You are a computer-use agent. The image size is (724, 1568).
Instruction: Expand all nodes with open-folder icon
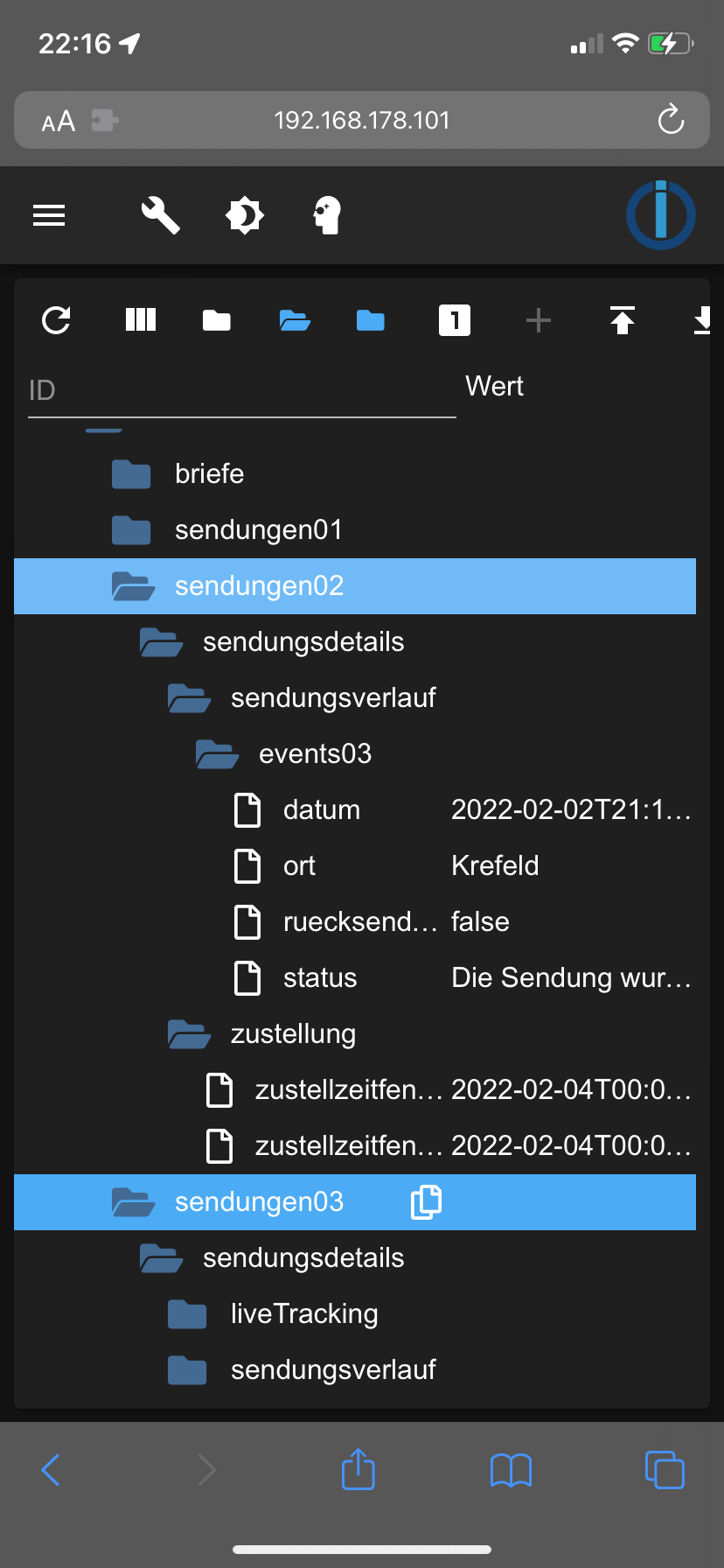point(295,320)
